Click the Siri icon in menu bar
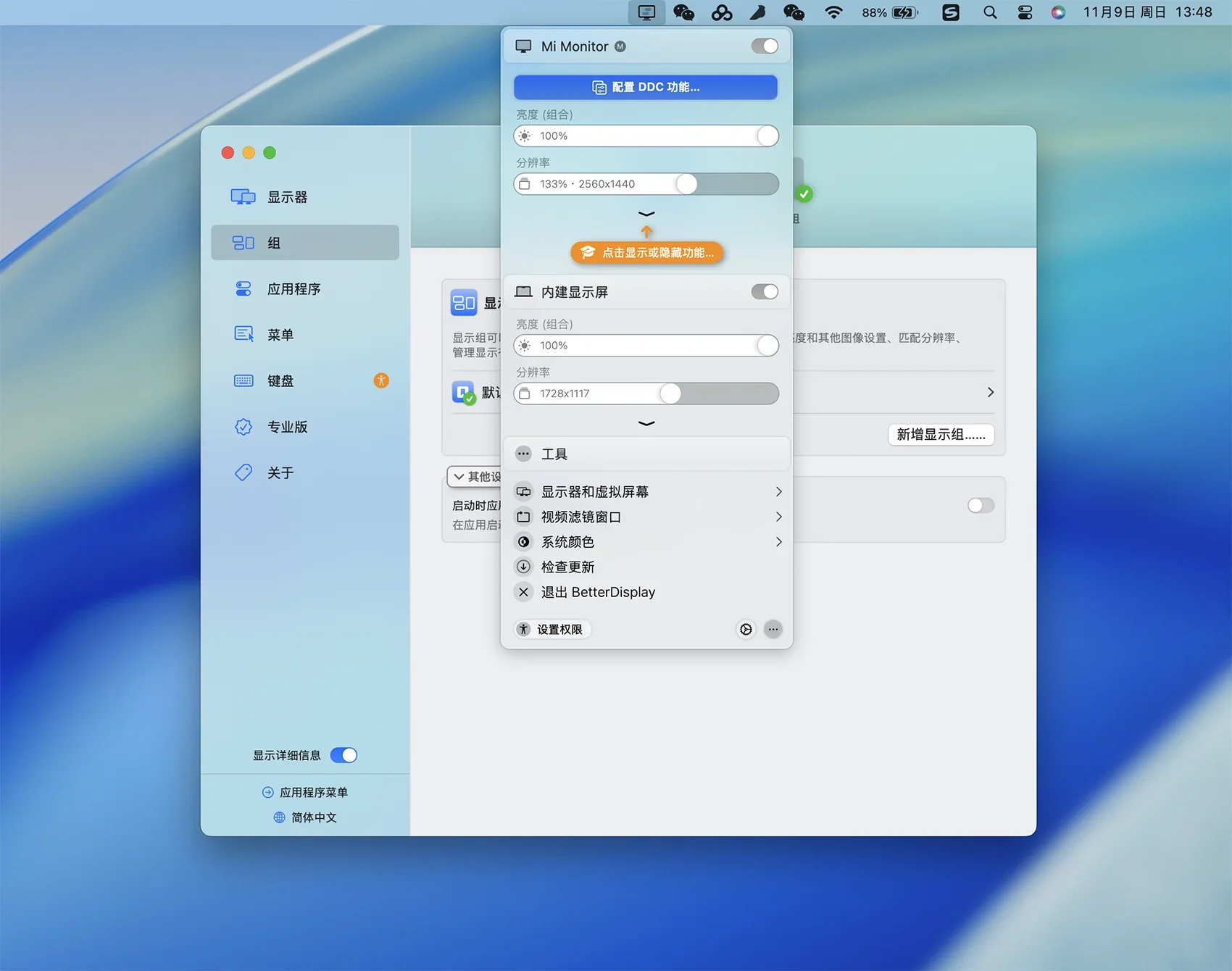Image resolution: width=1232 pixels, height=971 pixels. [1058, 12]
